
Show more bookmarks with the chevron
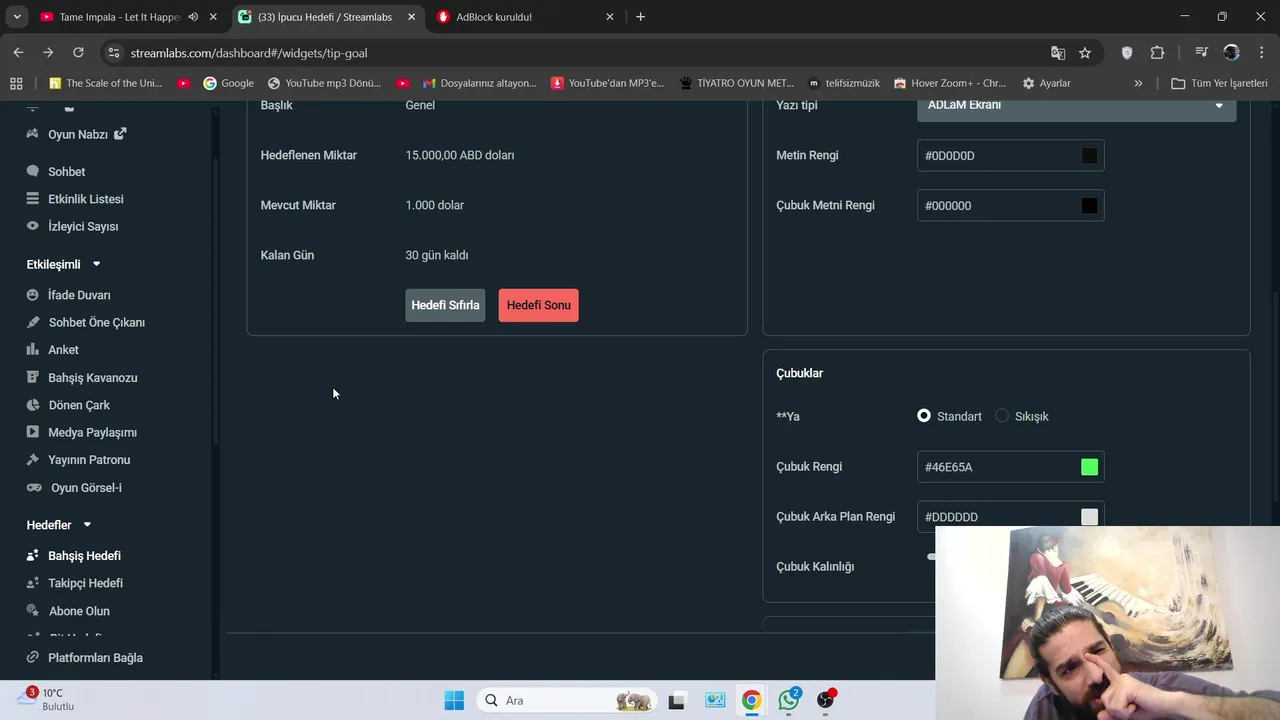(x=1138, y=83)
